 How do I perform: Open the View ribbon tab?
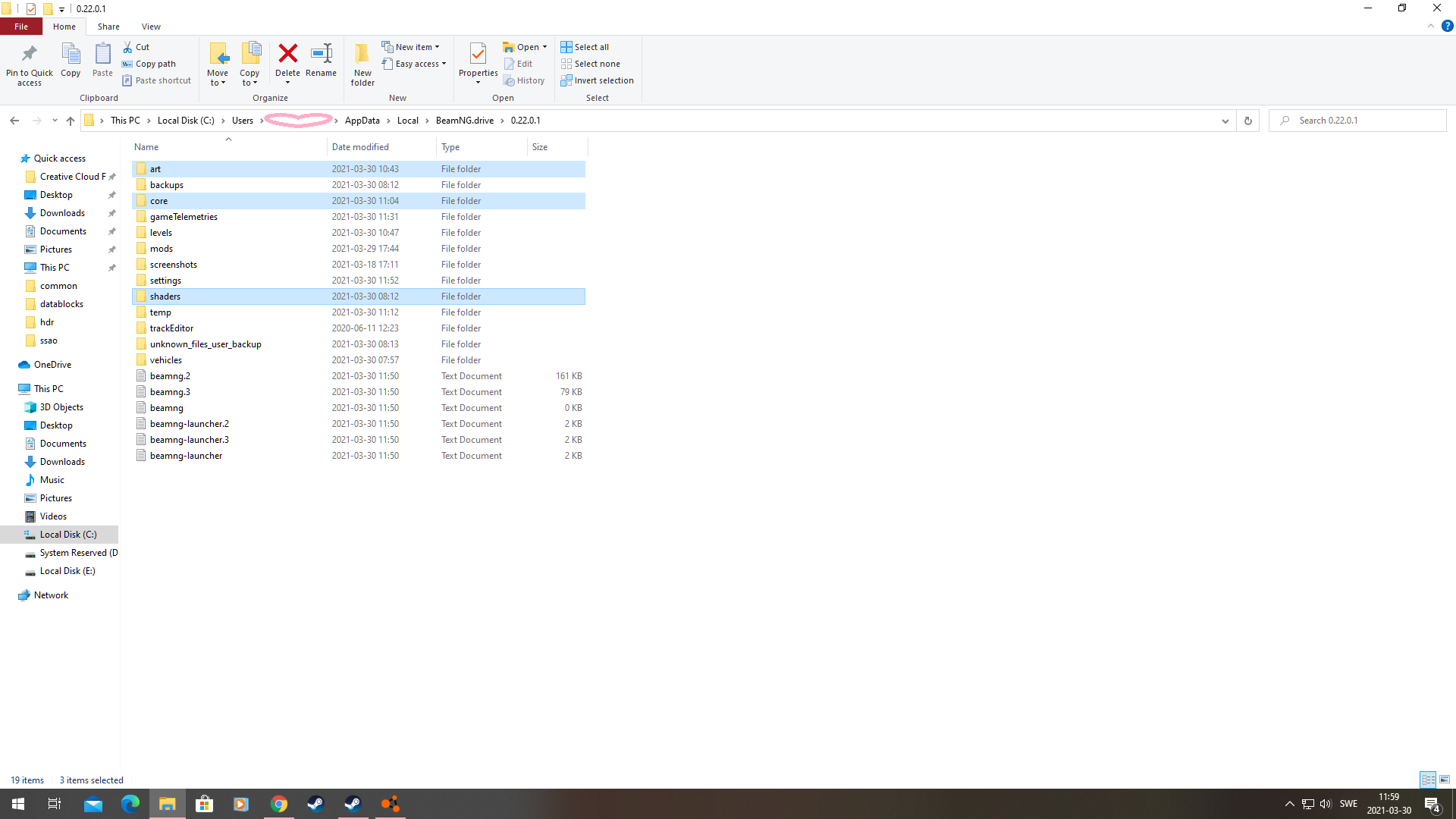151,27
